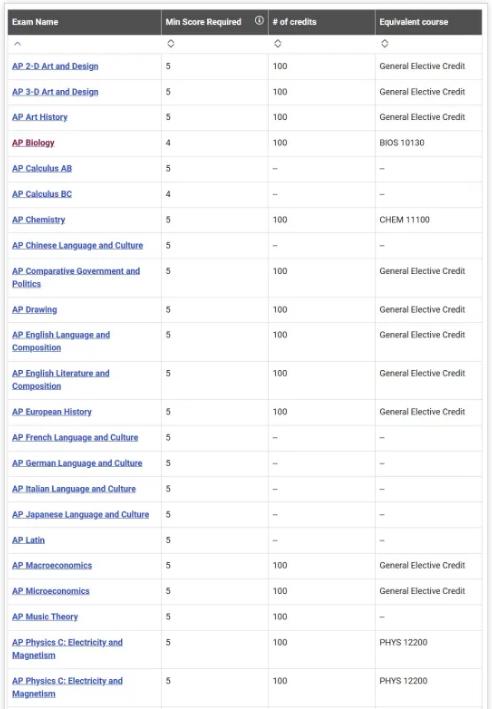492x709 pixels.
Task: Sort the table by Exam Name arrow
Action: (18, 44)
